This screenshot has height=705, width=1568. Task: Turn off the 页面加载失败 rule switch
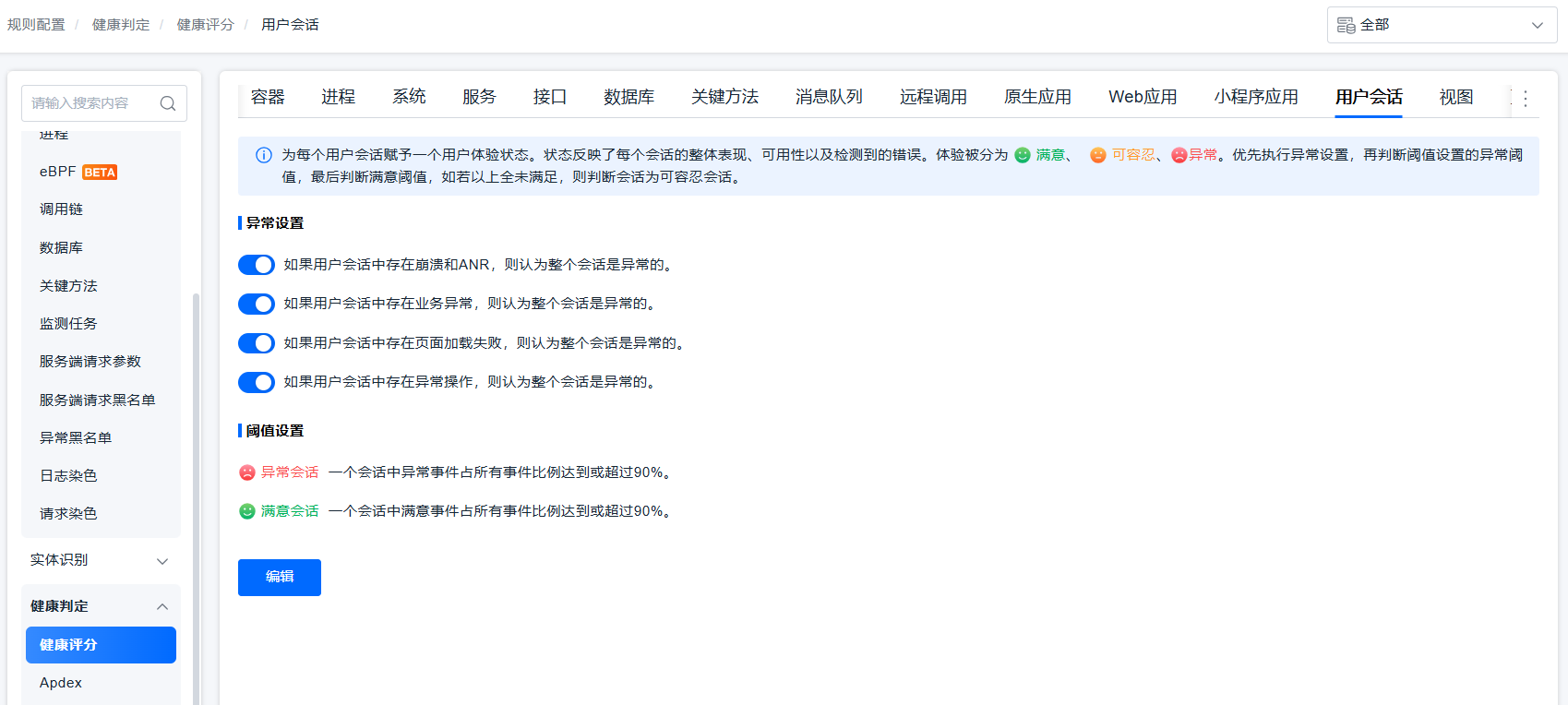pyautogui.click(x=257, y=343)
